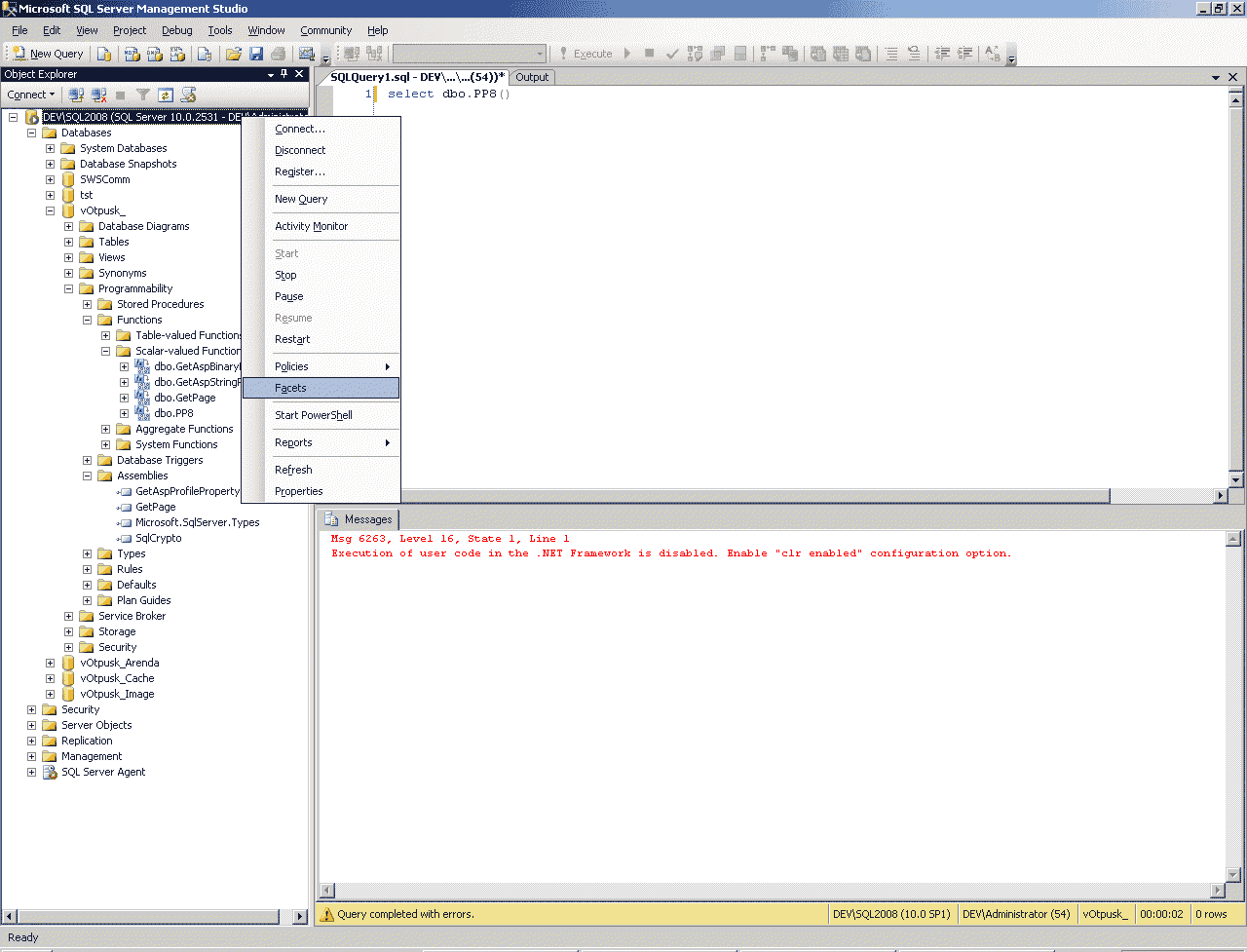Choose Properties in the context menu
The width and height of the screenshot is (1247, 952).
[x=321, y=491]
